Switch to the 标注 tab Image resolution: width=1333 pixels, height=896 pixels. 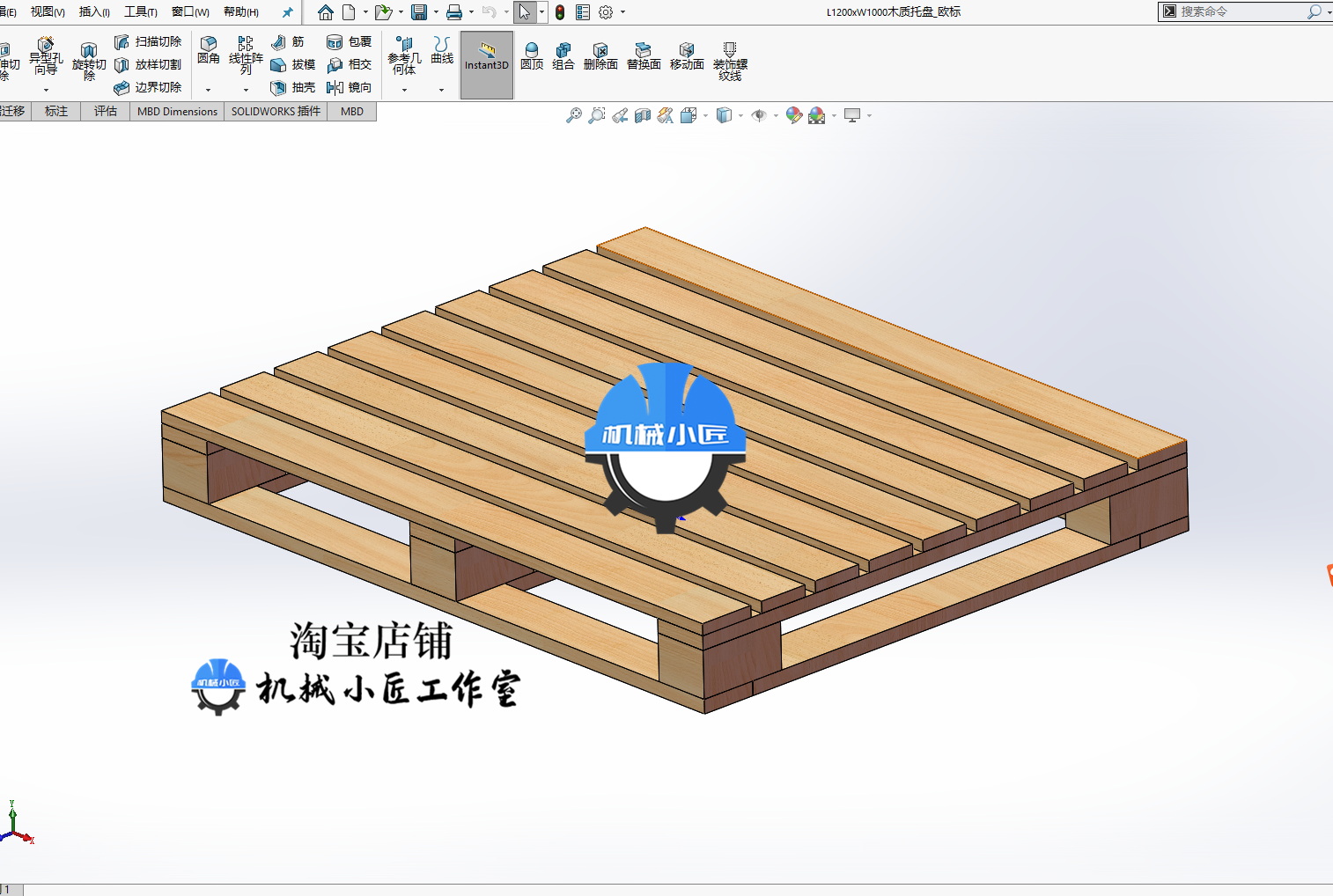pyautogui.click(x=56, y=111)
